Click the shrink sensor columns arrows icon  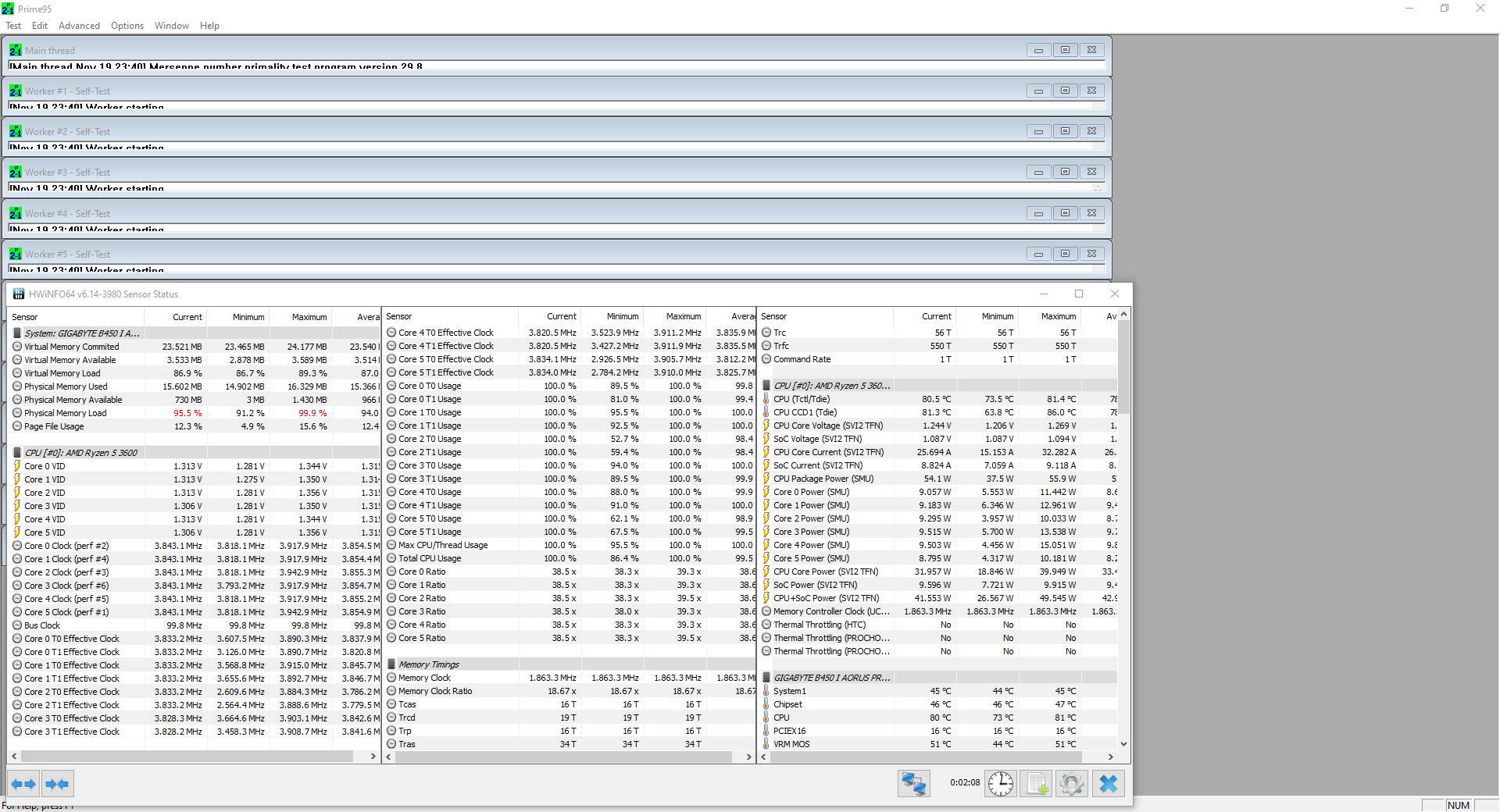pos(57,784)
